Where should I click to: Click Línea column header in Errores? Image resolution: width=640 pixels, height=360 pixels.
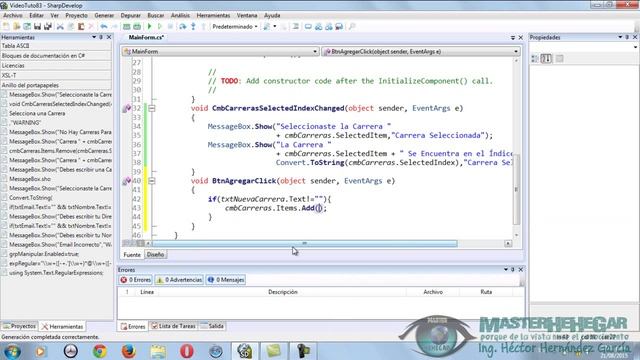click(x=147, y=292)
